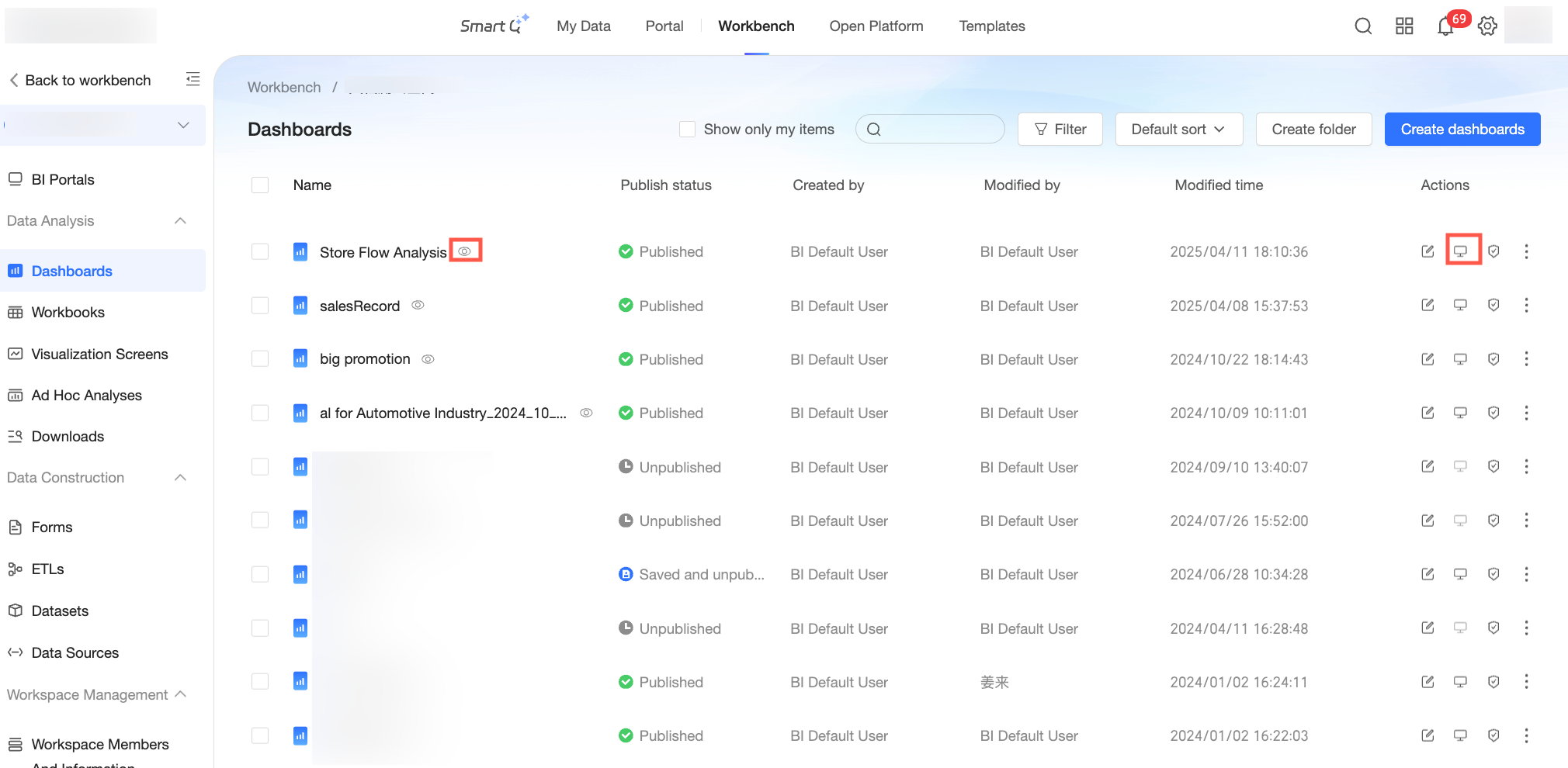Viewport: 1568px width, 768px height.
Task: Open more actions for big promotion
Action: 1526,359
